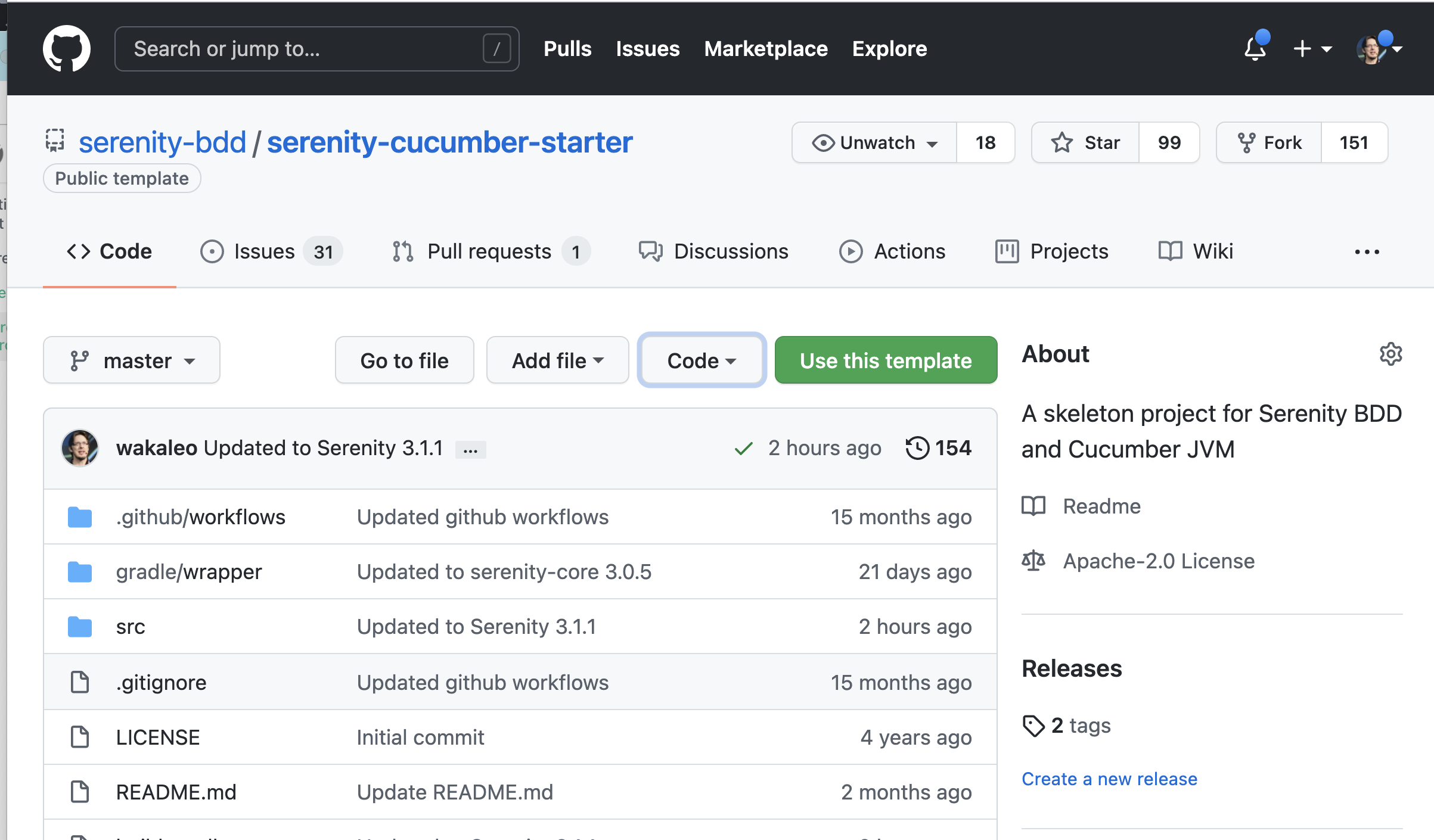
Task: Expand commit message ellipsis button
Action: click(470, 450)
